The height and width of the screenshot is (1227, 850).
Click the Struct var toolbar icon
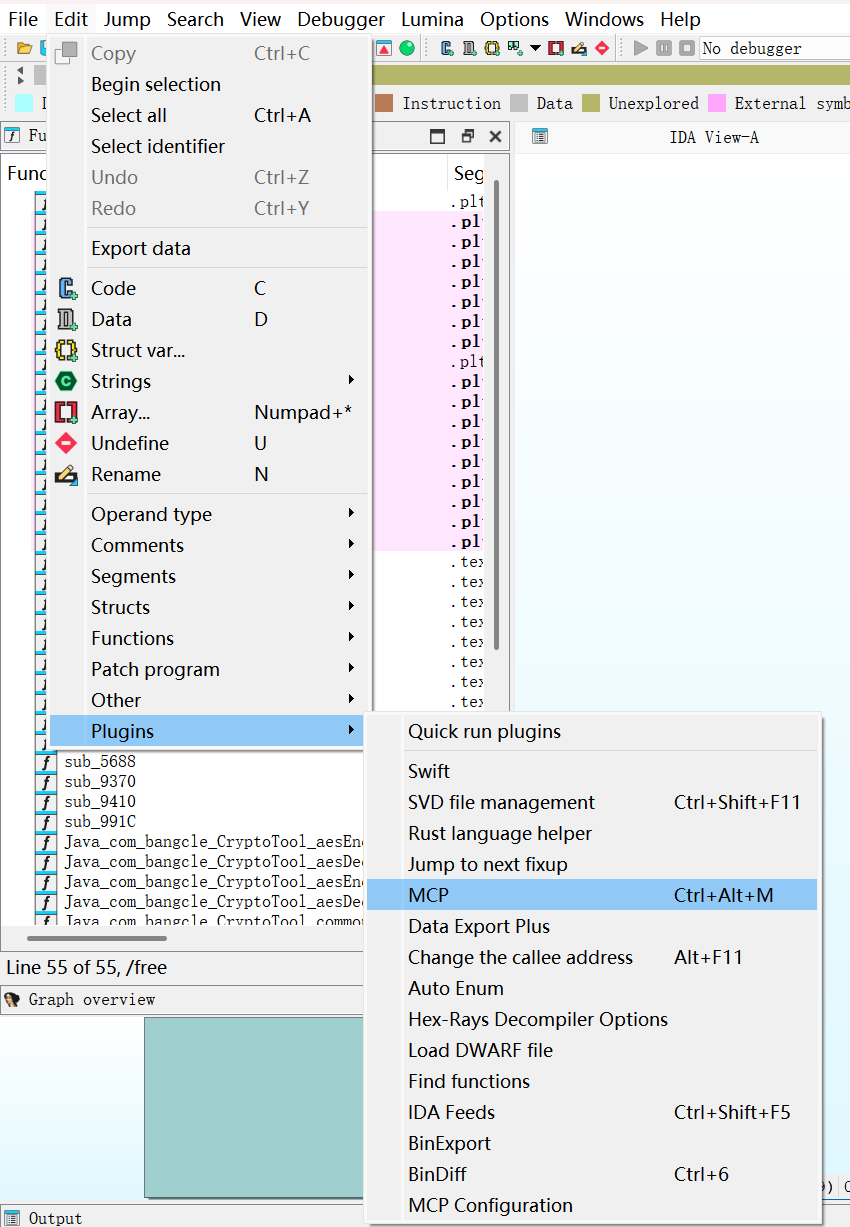(x=492, y=48)
